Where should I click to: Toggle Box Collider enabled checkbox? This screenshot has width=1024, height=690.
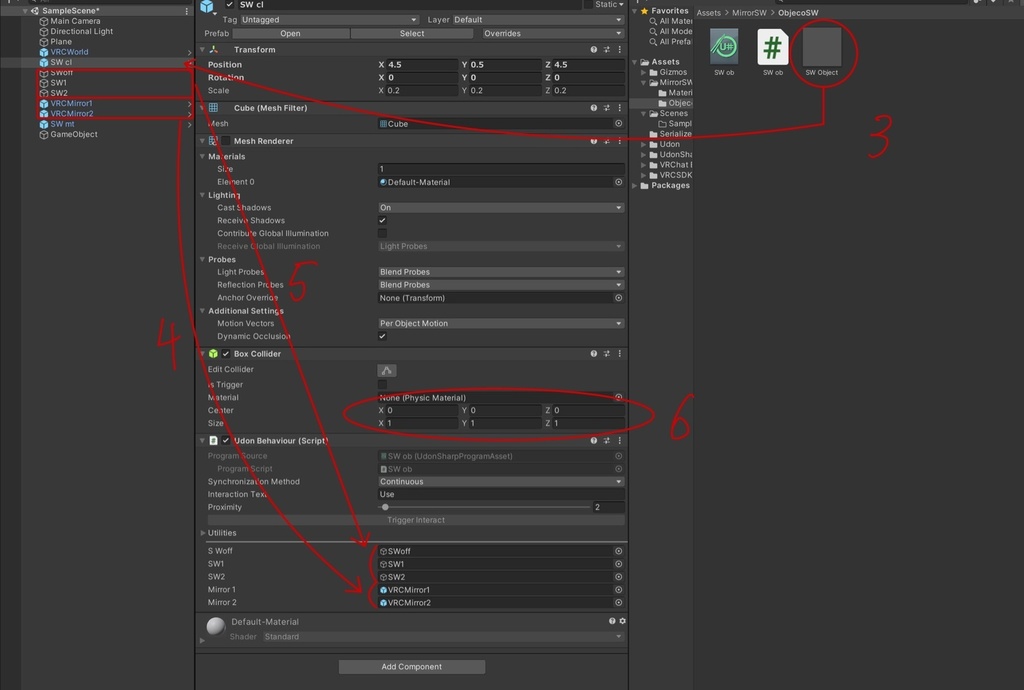pos(226,354)
